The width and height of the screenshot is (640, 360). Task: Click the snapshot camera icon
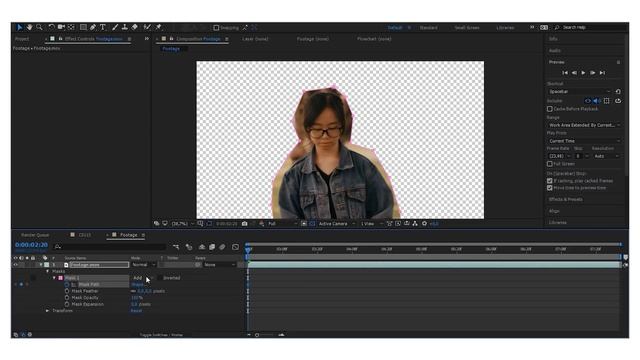pyautogui.click(x=244, y=224)
